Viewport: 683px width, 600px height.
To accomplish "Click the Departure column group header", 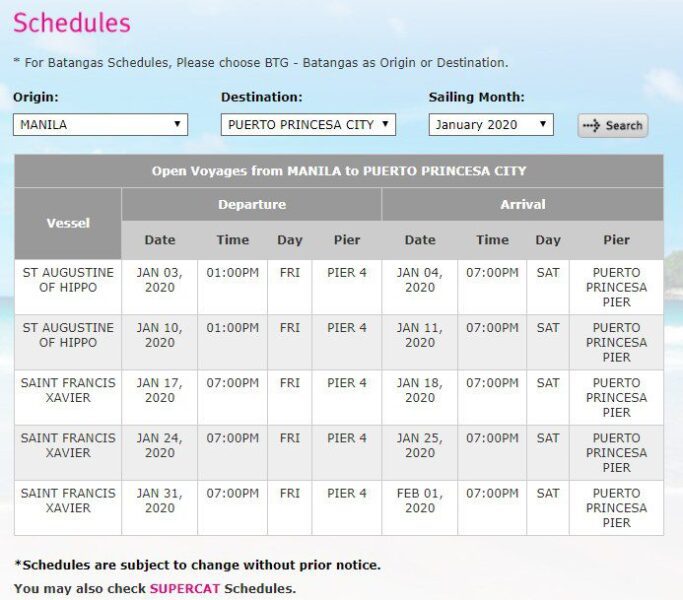I will tap(252, 204).
